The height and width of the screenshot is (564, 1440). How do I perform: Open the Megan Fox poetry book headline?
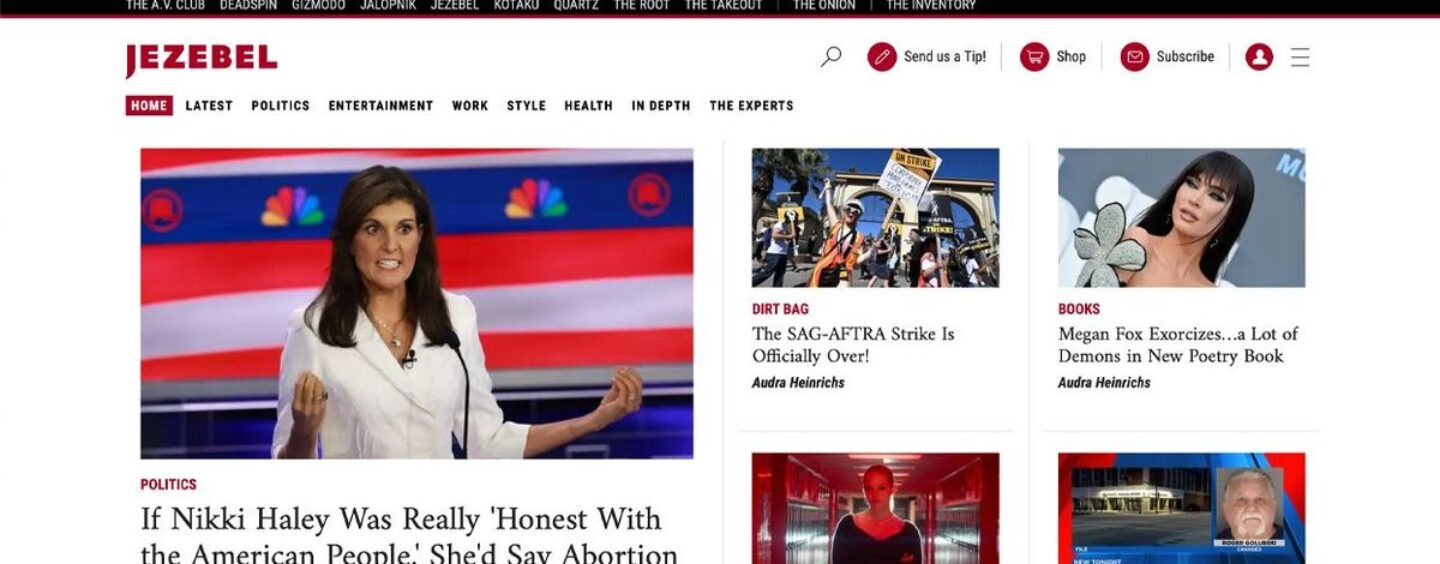point(1178,344)
